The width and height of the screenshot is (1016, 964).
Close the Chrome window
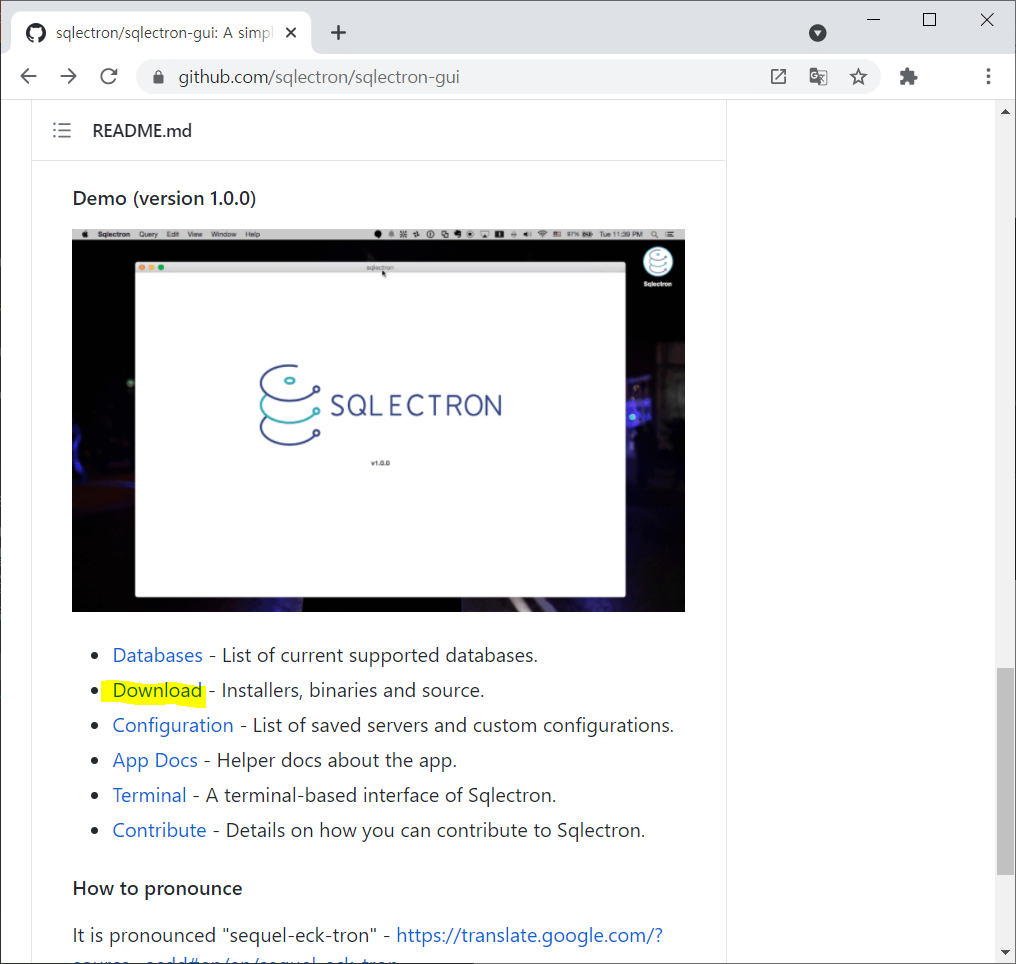point(987,19)
